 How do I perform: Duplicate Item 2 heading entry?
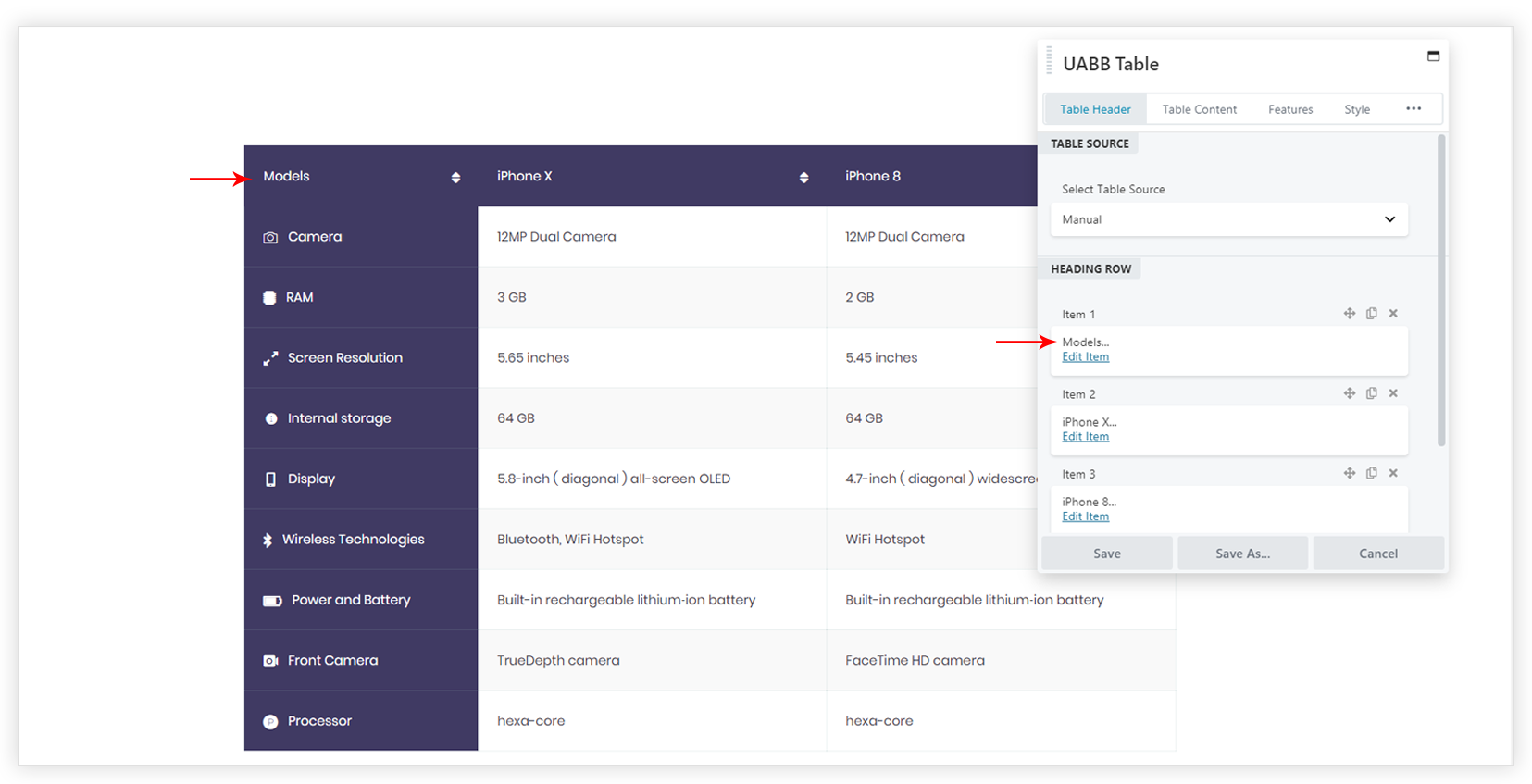(x=1371, y=393)
